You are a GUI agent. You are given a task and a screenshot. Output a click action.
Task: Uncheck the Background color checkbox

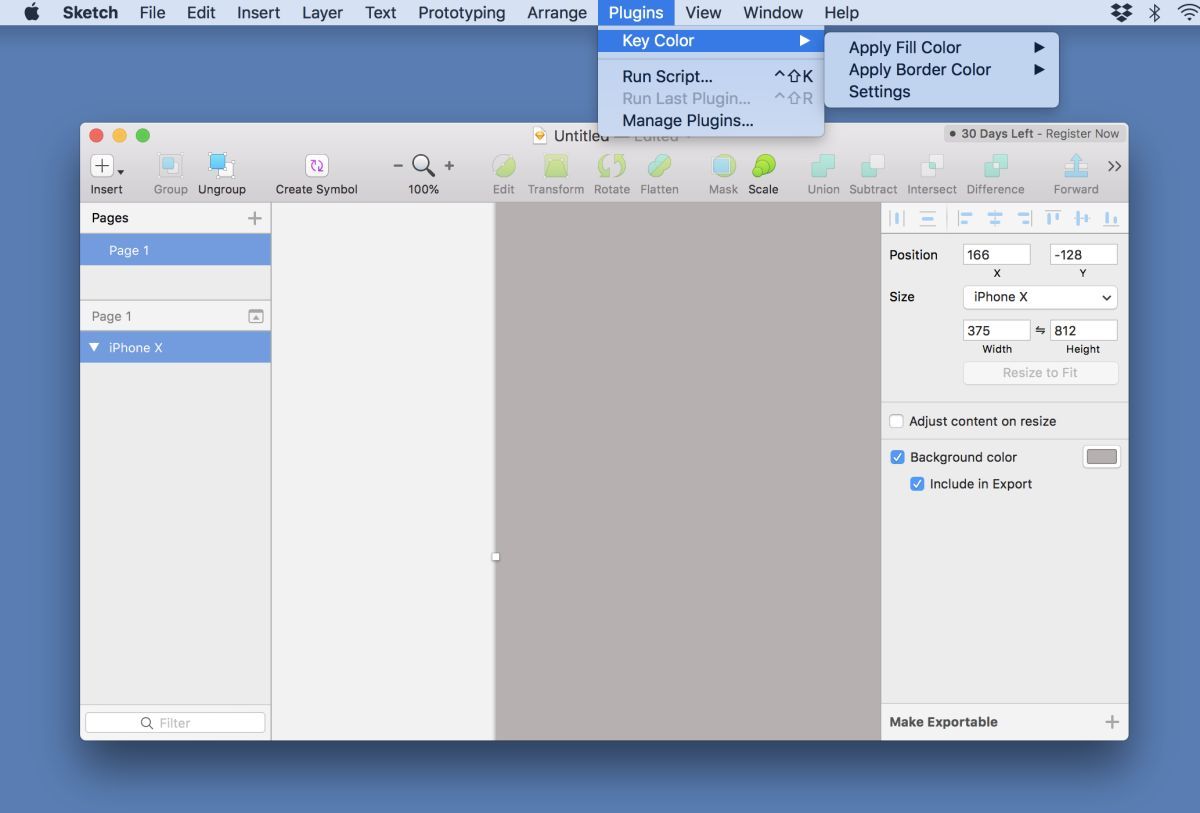(897, 457)
